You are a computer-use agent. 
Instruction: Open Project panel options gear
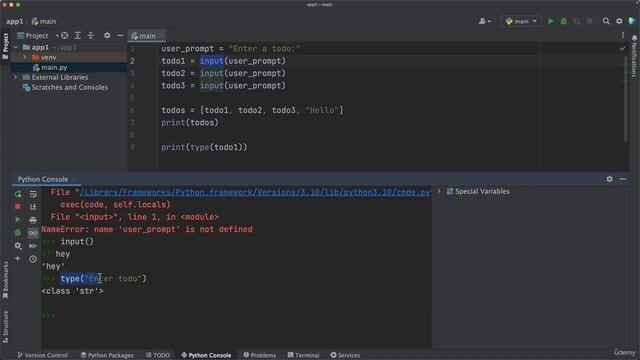point(107,36)
